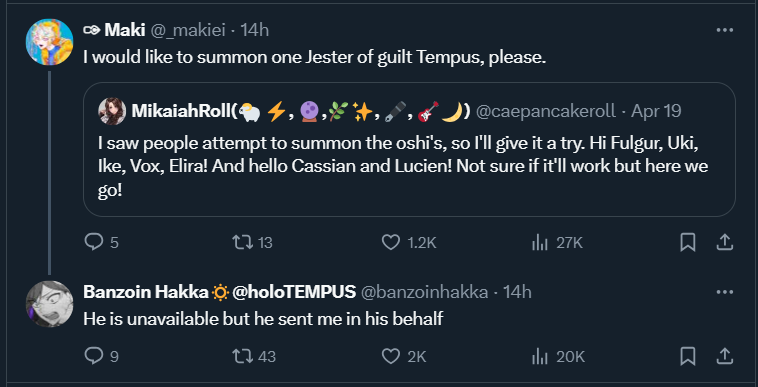This screenshot has height=387, width=758.
Task: Open more options on Maki's tweet
Action: click(725, 30)
